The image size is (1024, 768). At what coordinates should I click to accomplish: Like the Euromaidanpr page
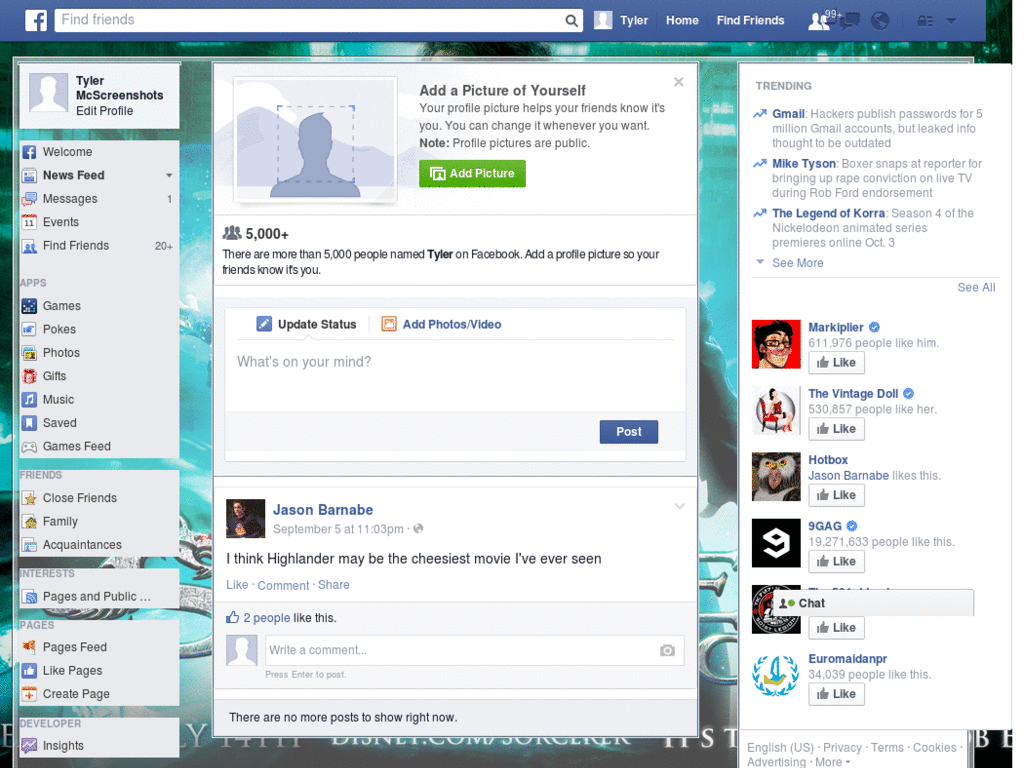[x=836, y=694]
